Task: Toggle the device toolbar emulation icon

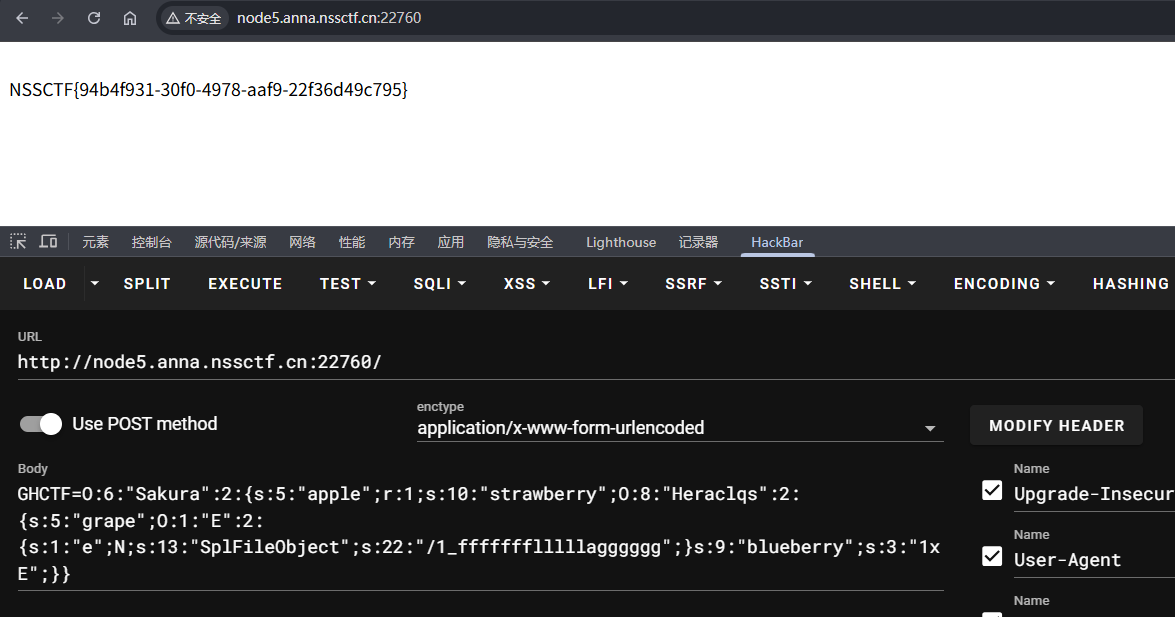Action: point(48,242)
